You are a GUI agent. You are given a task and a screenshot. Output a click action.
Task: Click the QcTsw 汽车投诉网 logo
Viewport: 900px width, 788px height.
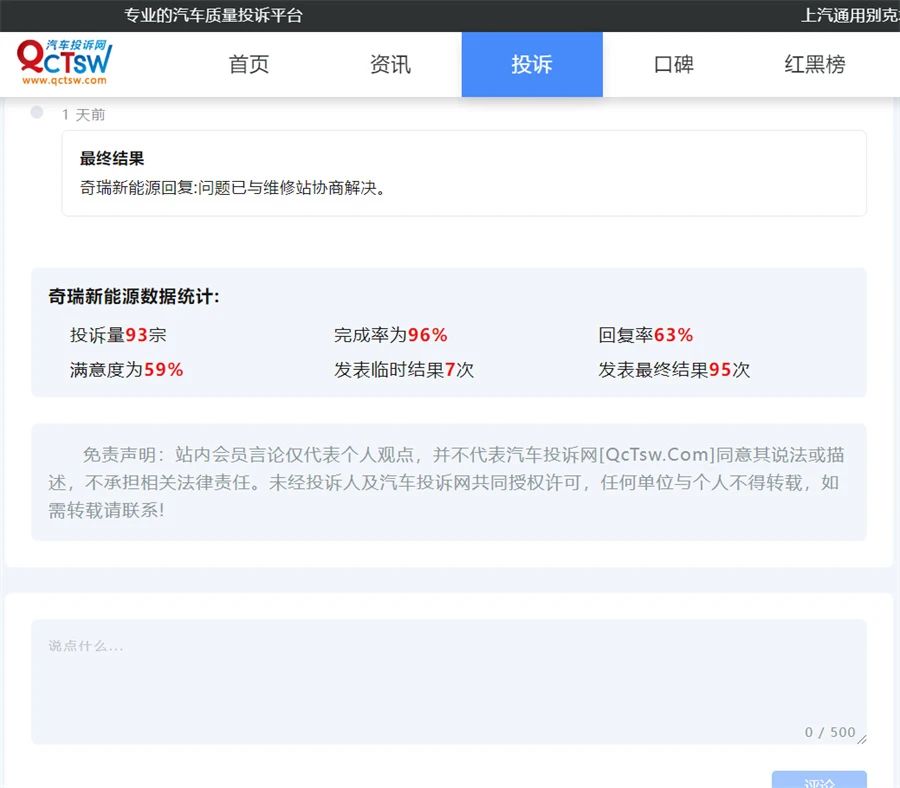(x=64, y=64)
